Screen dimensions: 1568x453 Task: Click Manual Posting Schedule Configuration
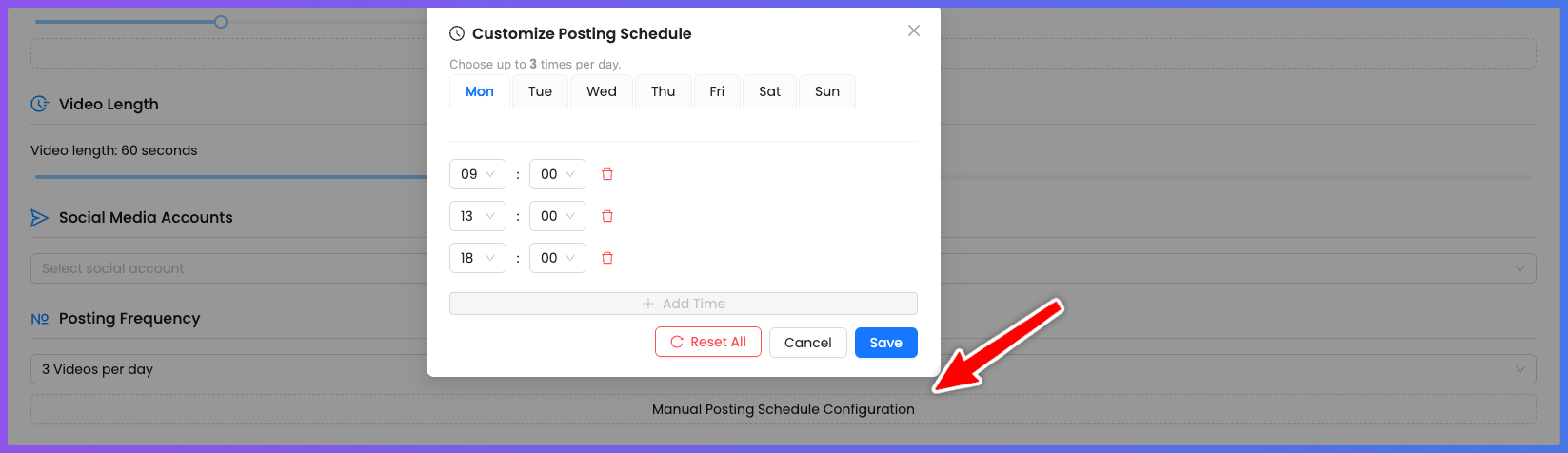[x=783, y=410]
